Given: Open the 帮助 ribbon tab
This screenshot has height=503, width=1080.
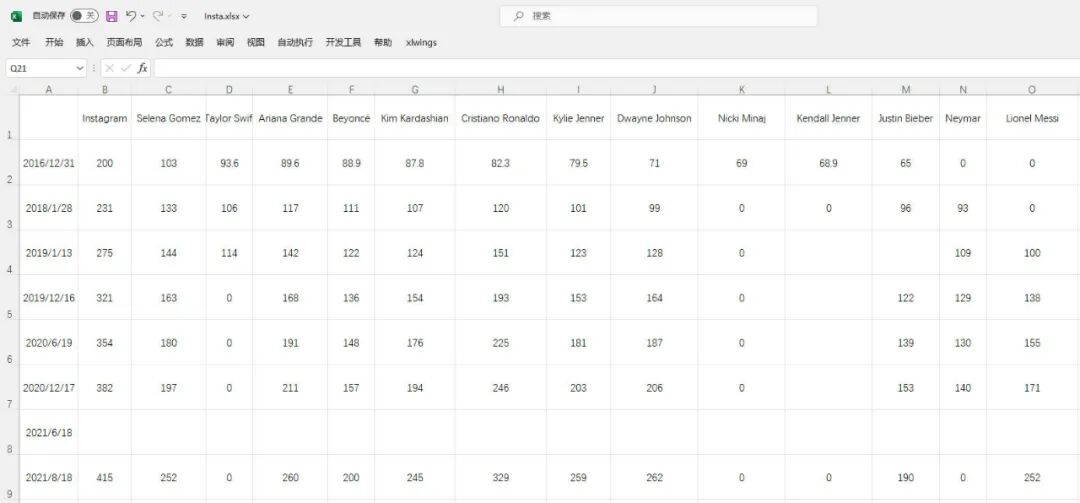Looking at the screenshot, I should click(383, 43).
